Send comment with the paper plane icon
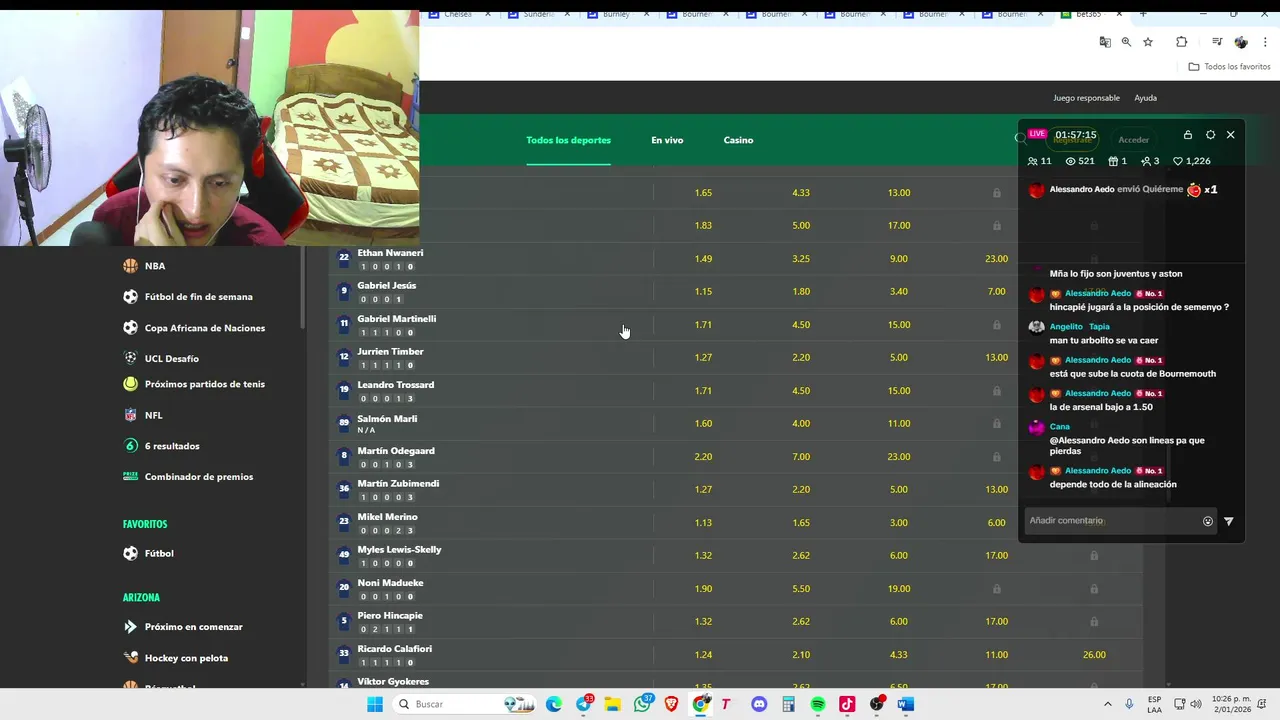 (1229, 521)
